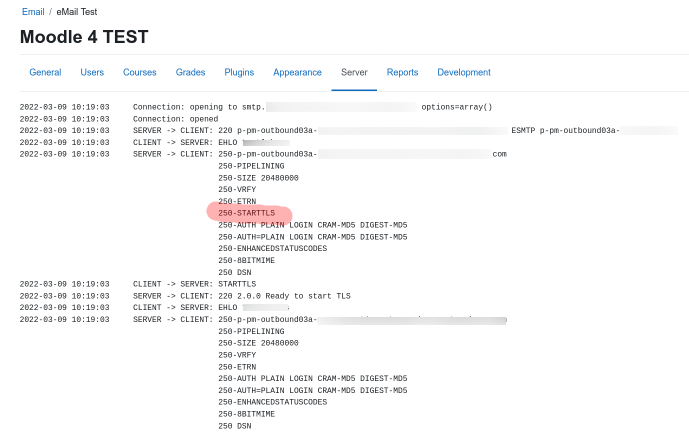Switch to the General tab
Screen dimensions: 689x434
coord(45,72)
